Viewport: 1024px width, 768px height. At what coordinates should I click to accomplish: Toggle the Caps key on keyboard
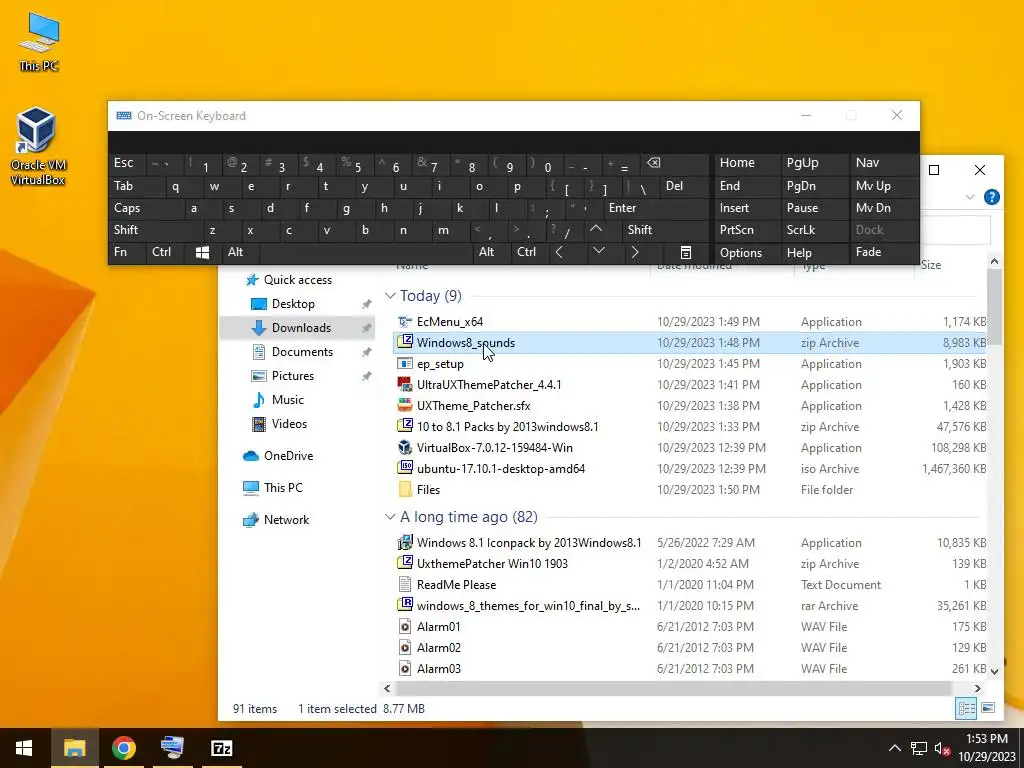(x=146, y=208)
